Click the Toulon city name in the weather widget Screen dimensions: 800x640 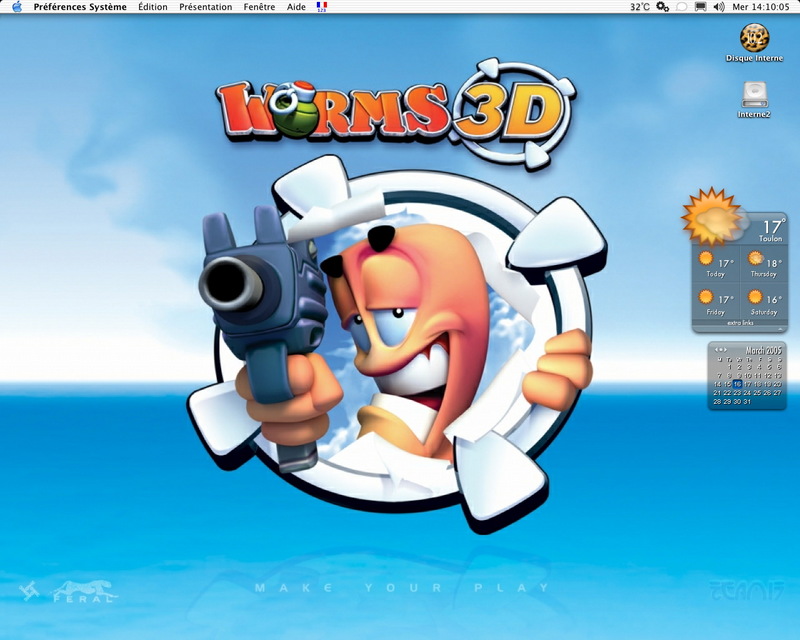tap(770, 238)
